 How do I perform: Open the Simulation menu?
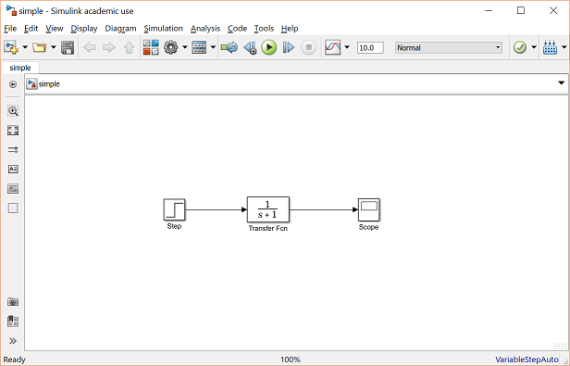click(163, 28)
